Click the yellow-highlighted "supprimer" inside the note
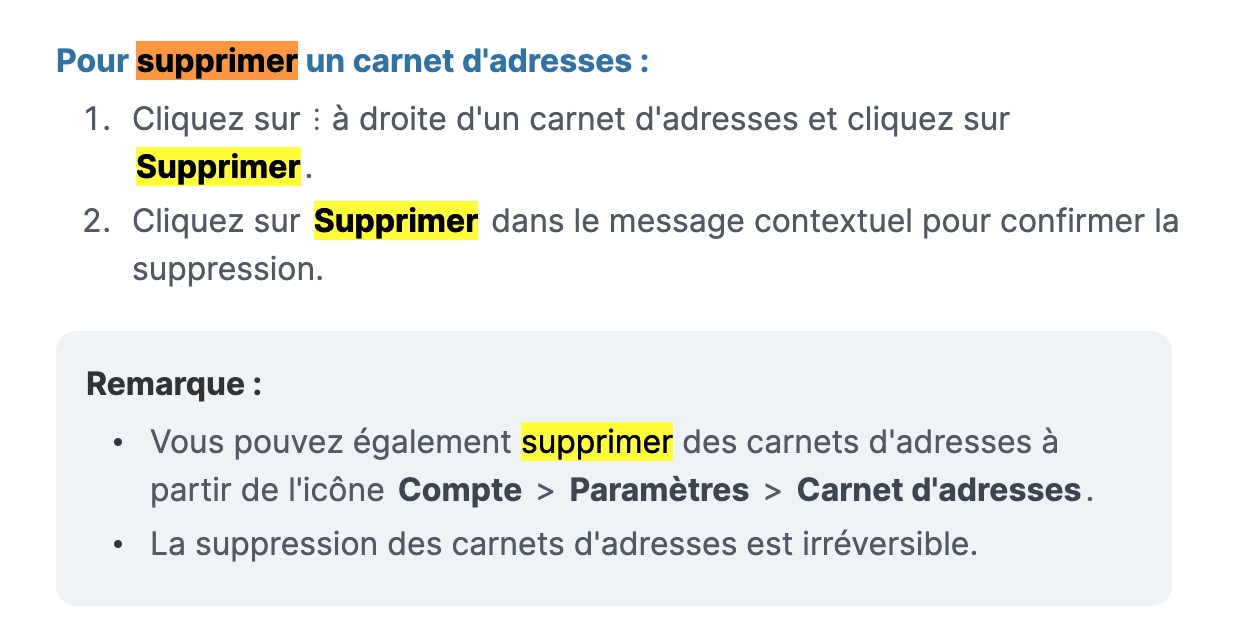The width and height of the screenshot is (1238, 642). tap(598, 441)
